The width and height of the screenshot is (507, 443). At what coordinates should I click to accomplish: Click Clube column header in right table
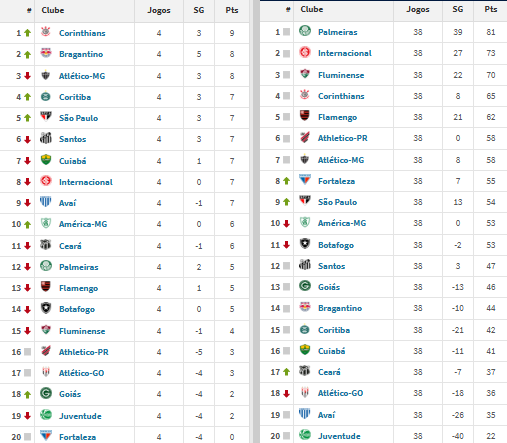312,9
